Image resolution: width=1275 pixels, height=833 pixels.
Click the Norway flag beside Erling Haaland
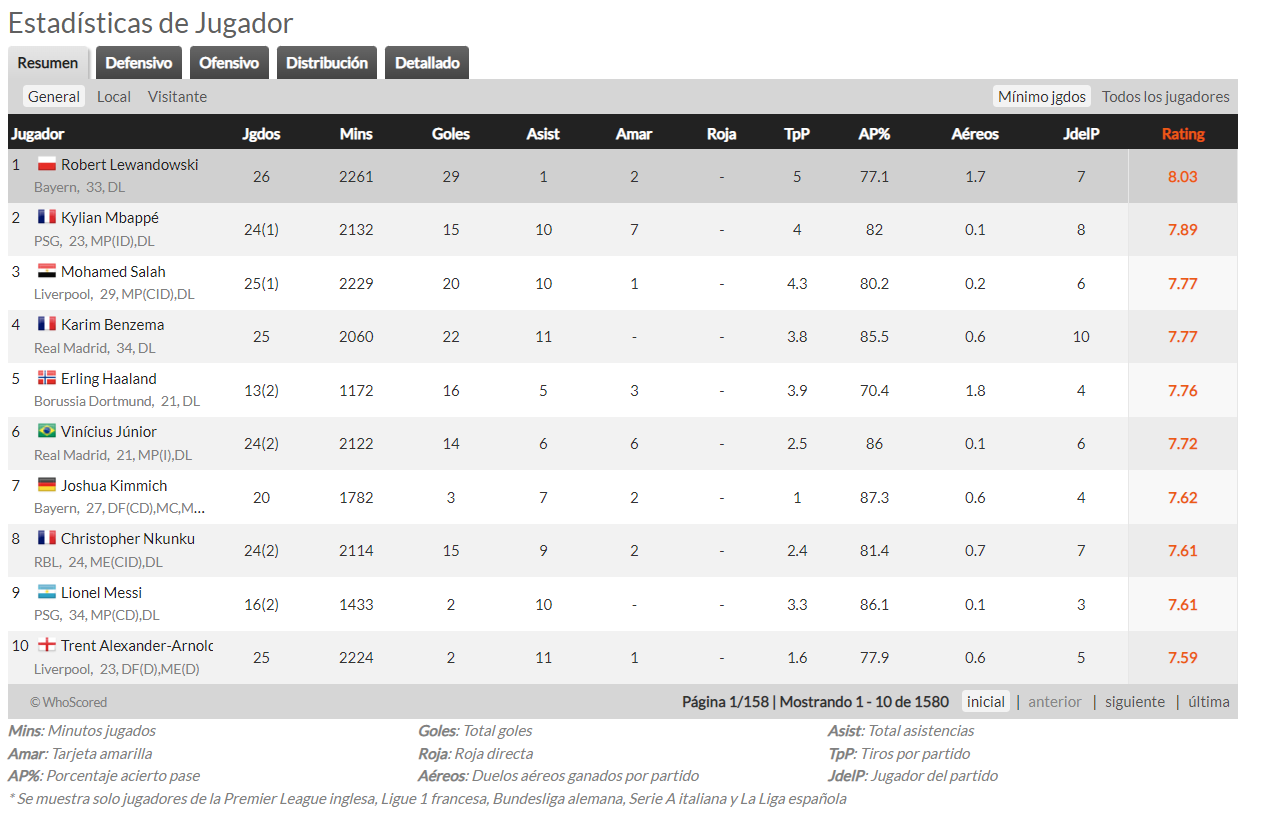(x=46, y=378)
